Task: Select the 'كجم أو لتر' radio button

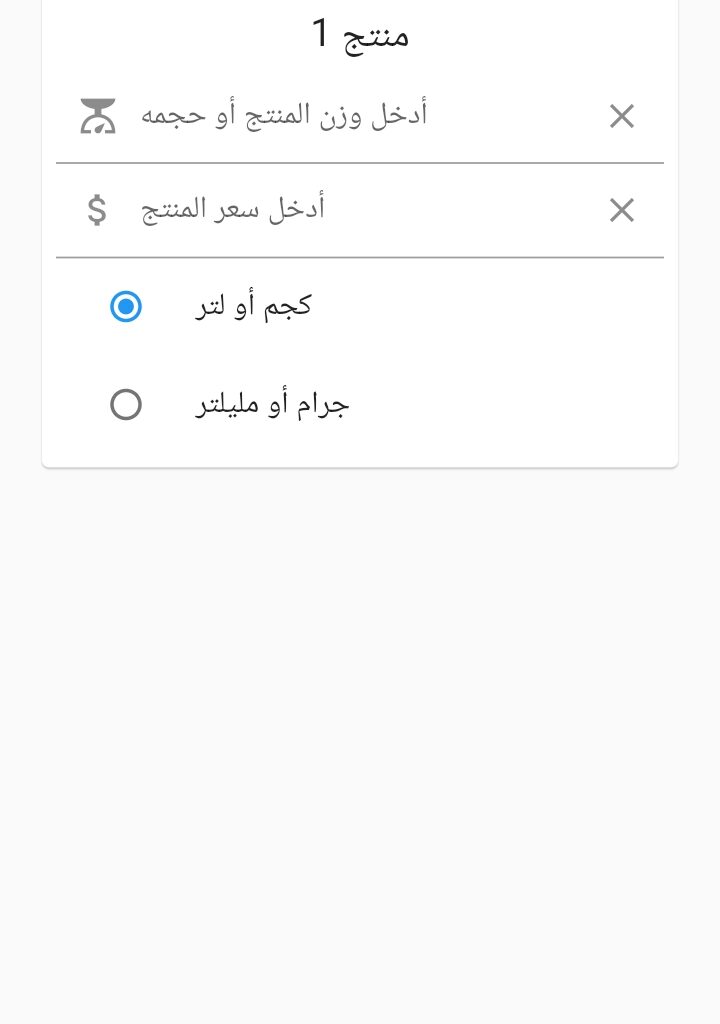Action: point(126,306)
